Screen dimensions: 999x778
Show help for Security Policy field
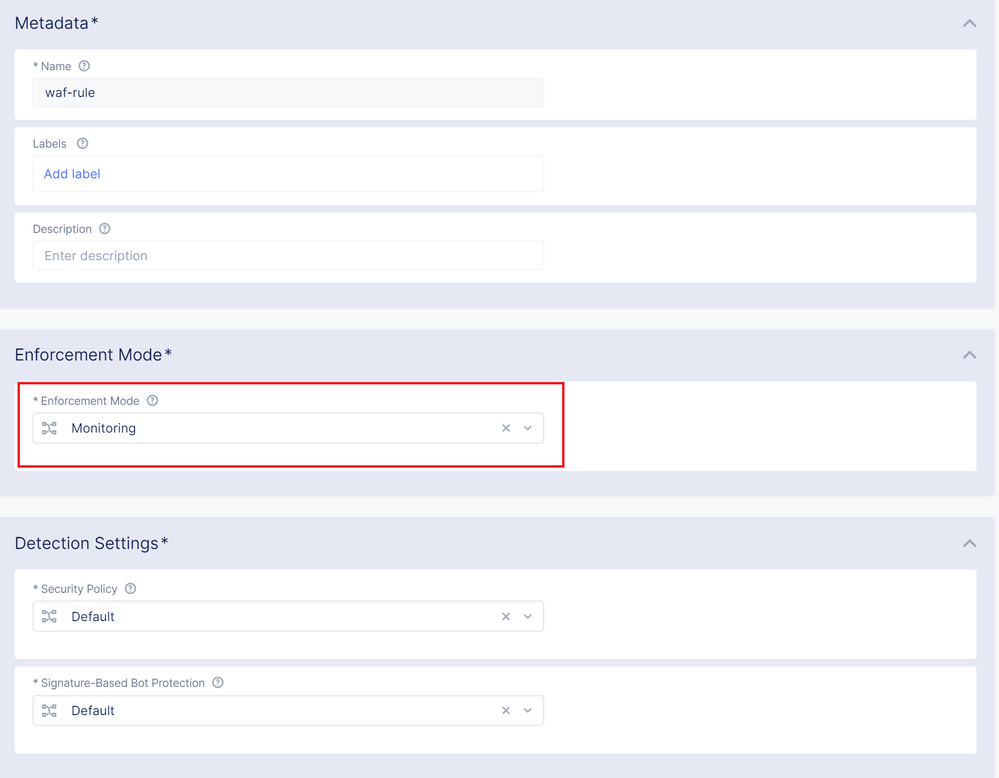coord(131,589)
